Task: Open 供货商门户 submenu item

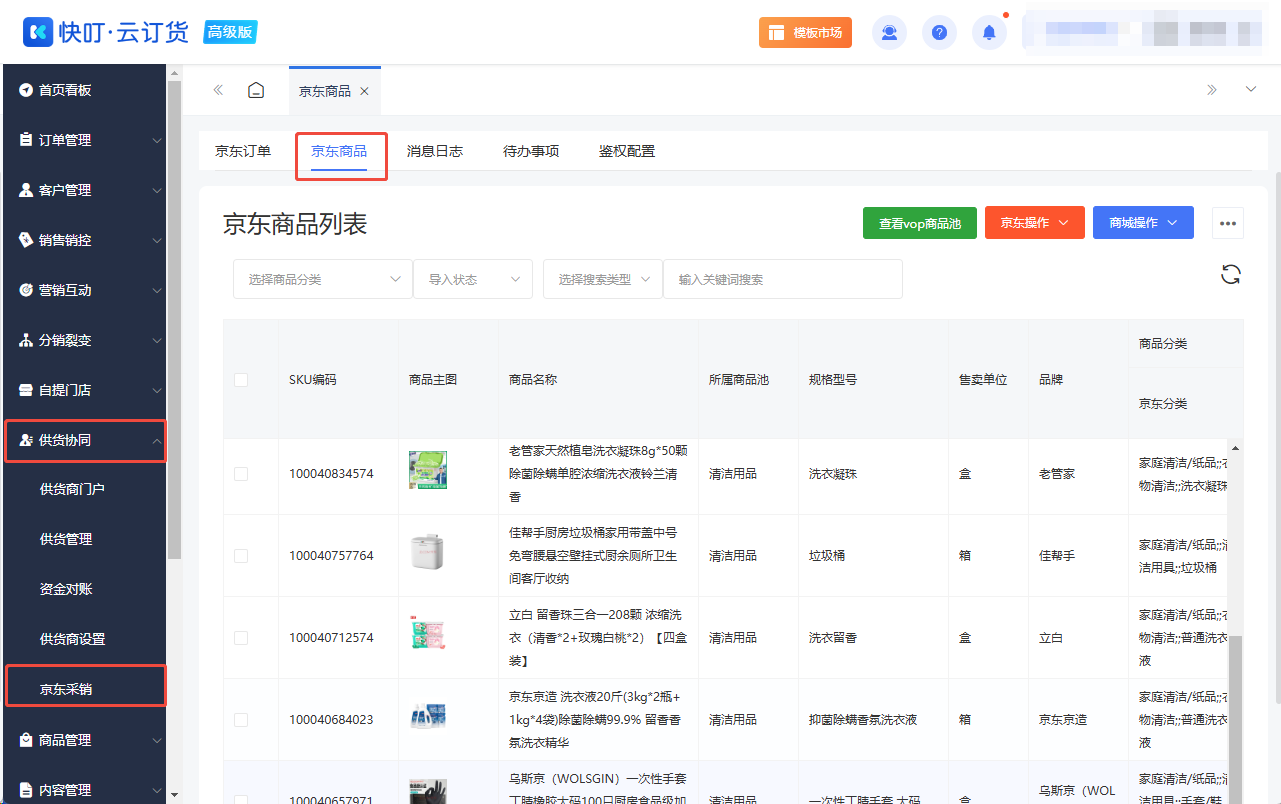Action: click(83, 489)
